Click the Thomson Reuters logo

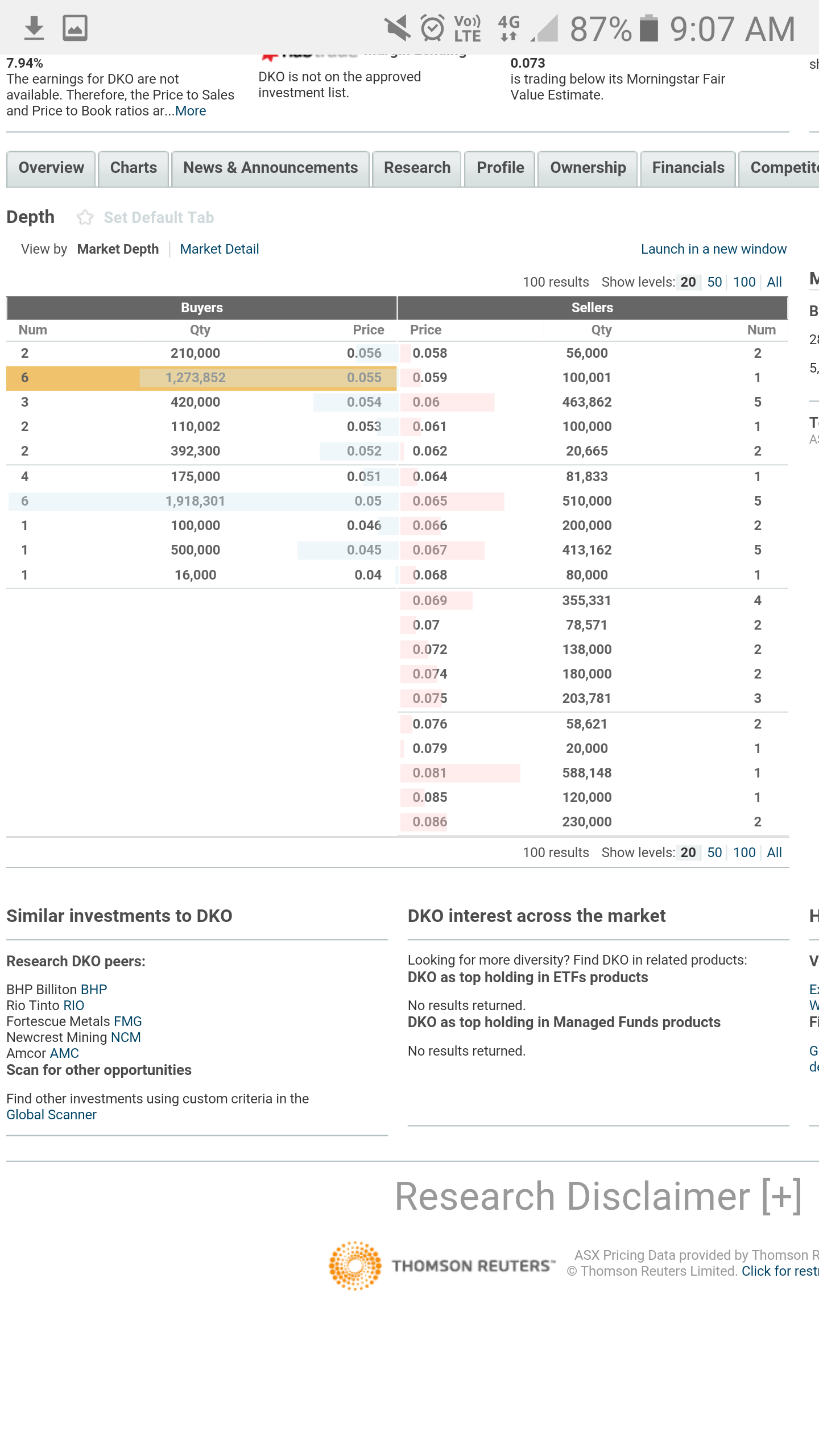[x=442, y=1265]
